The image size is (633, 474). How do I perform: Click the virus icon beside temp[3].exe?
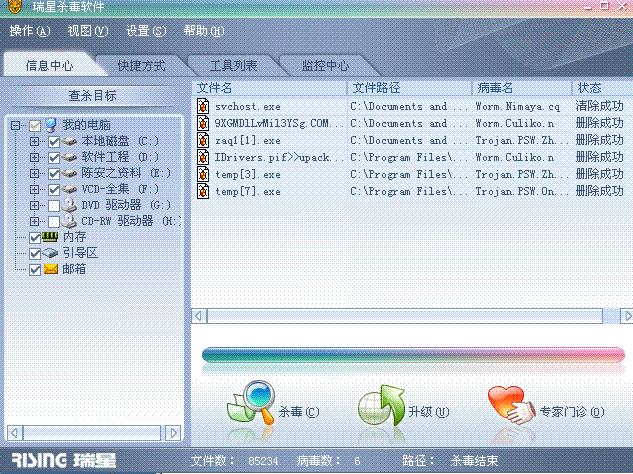pos(203,174)
